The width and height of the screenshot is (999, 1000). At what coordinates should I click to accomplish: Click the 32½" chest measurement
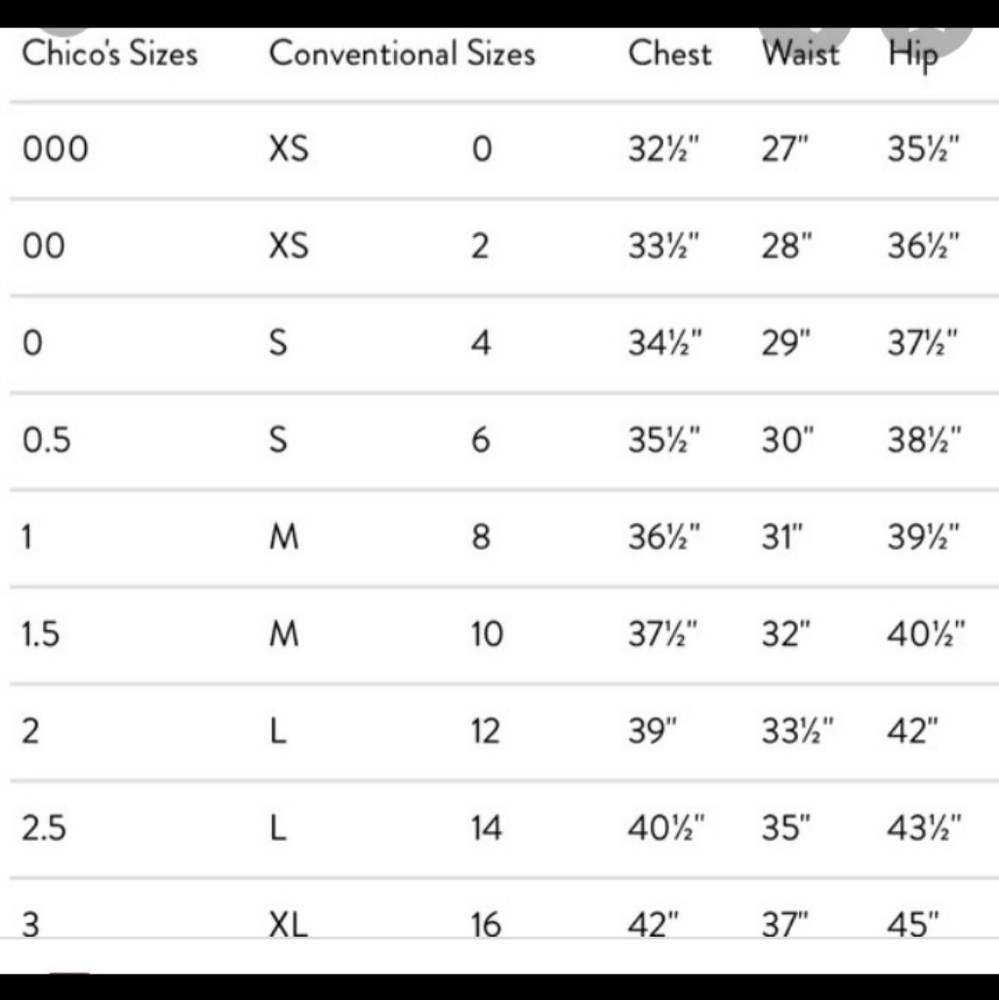664,150
